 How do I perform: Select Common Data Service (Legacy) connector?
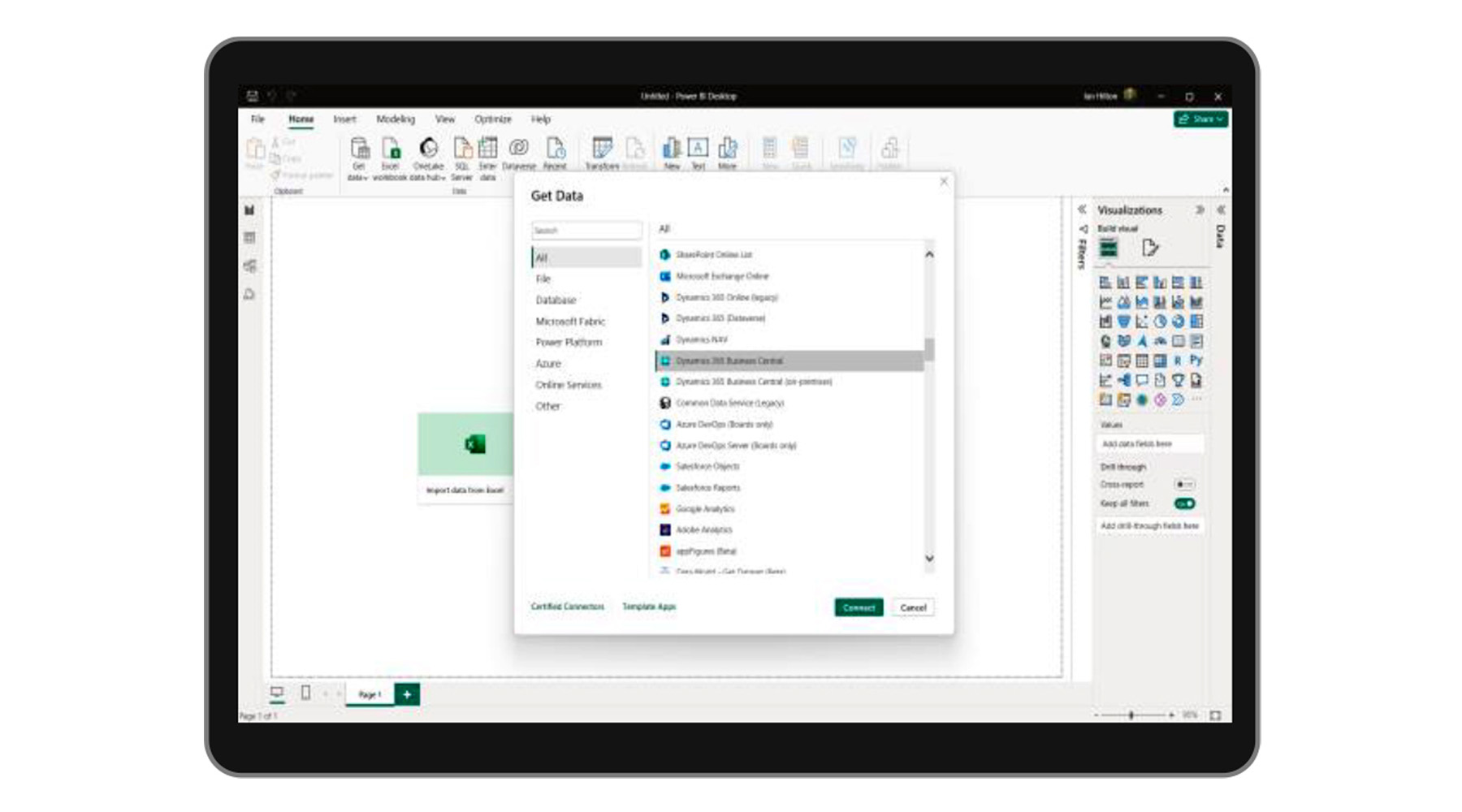[x=789, y=403]
